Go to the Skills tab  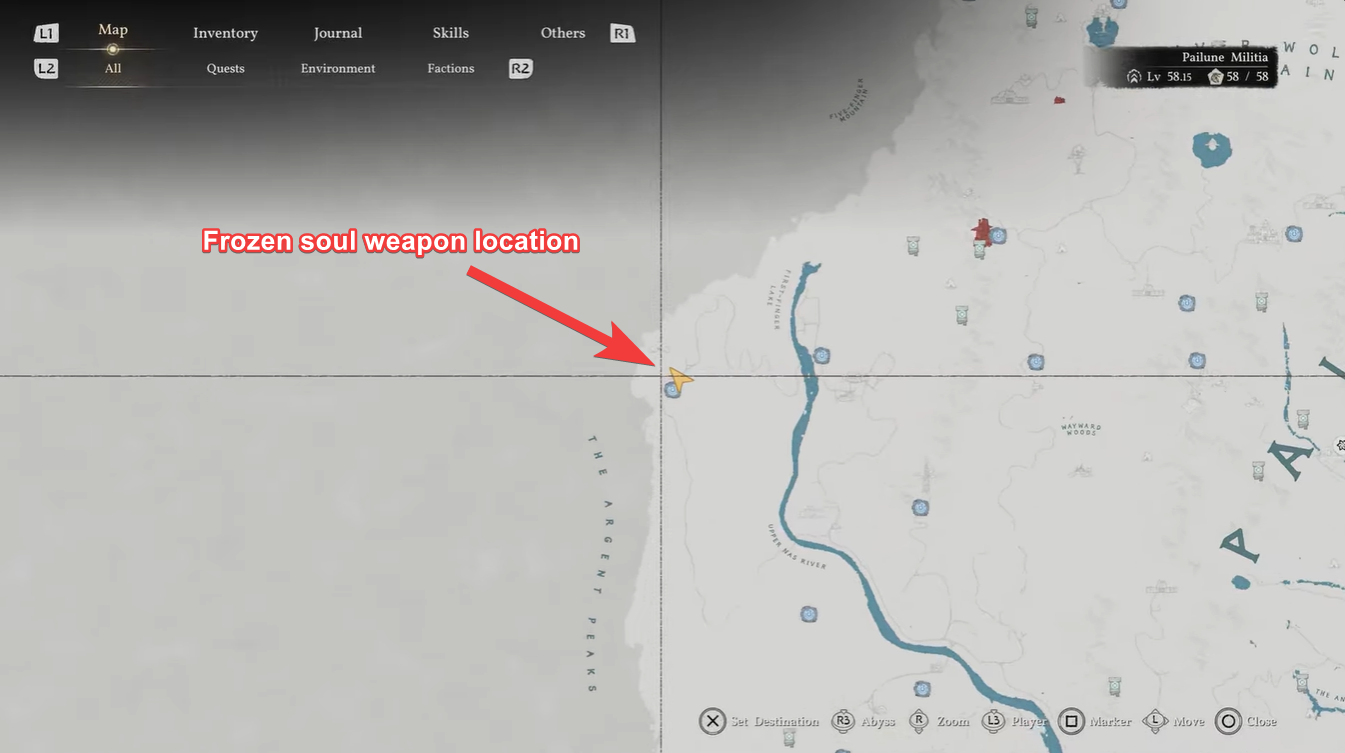[451, 33]
